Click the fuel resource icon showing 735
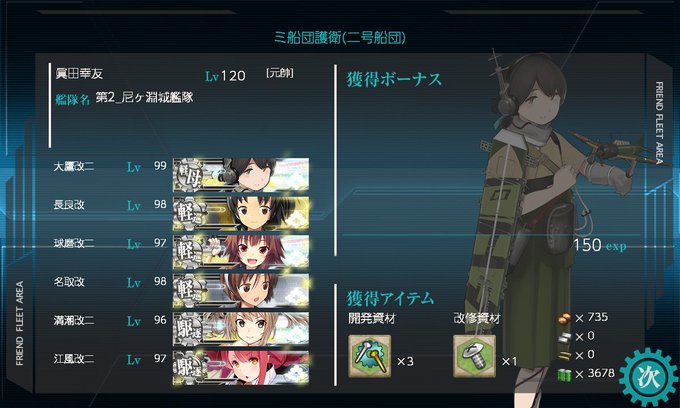680x408 pixels. click(x=564, y=318)
